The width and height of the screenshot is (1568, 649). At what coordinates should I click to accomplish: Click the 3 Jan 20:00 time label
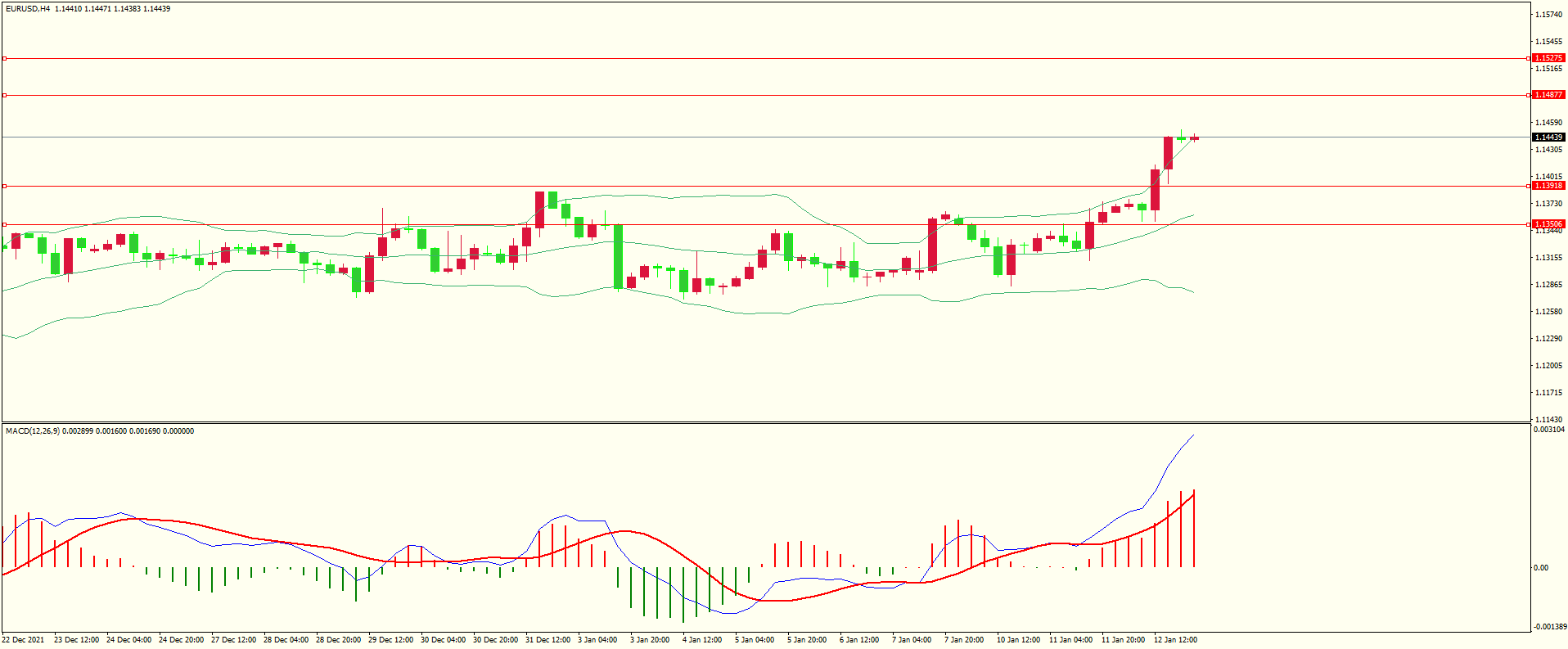(x=650, y=640)
